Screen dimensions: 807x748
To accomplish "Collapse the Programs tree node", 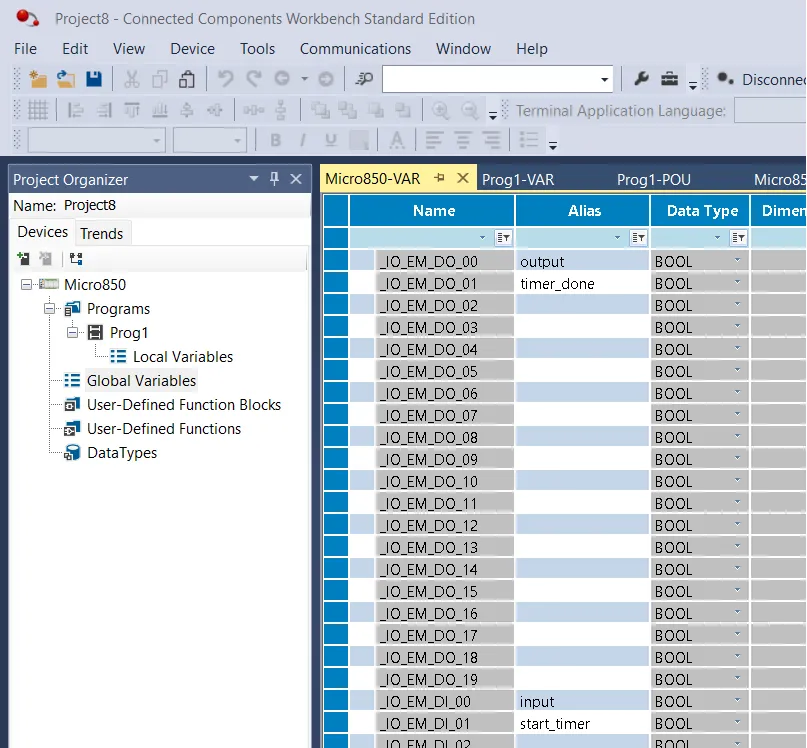I will click(x=49, y=308).
